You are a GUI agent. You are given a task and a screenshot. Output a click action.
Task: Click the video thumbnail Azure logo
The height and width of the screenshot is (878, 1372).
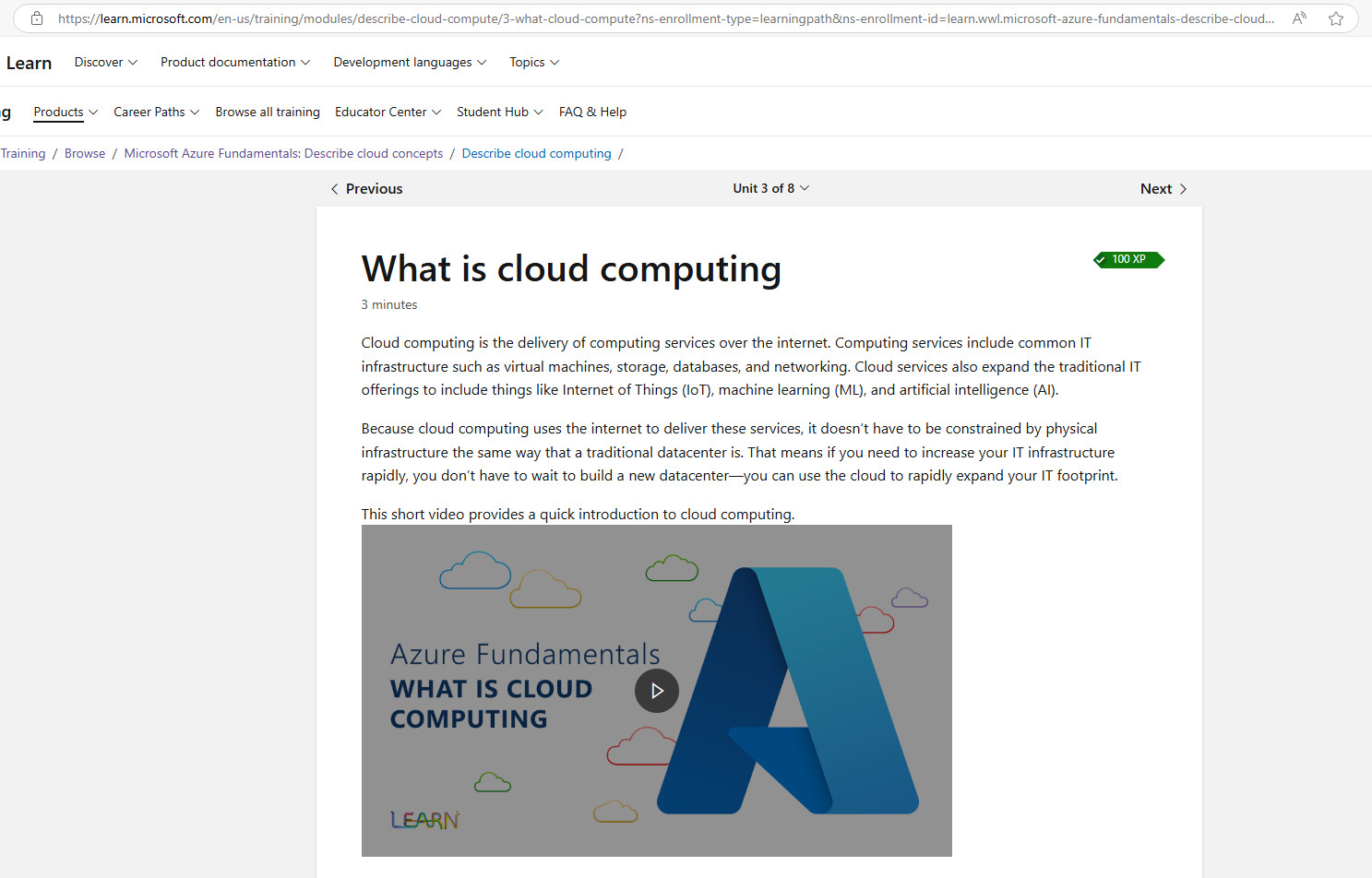(x=787, y=691)
